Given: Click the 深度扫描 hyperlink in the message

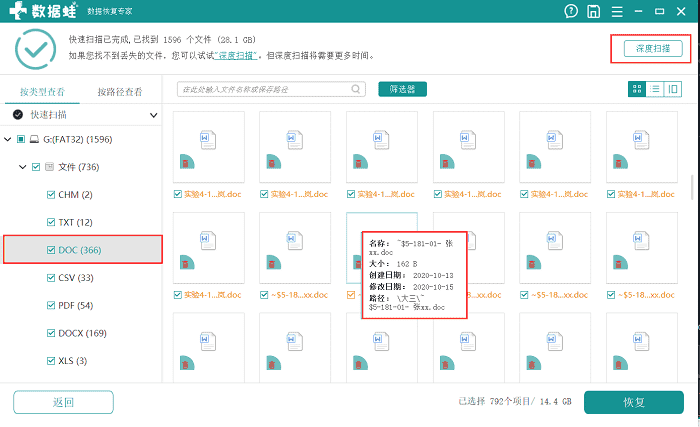Looking at the screenshot, I should point(236,56).
